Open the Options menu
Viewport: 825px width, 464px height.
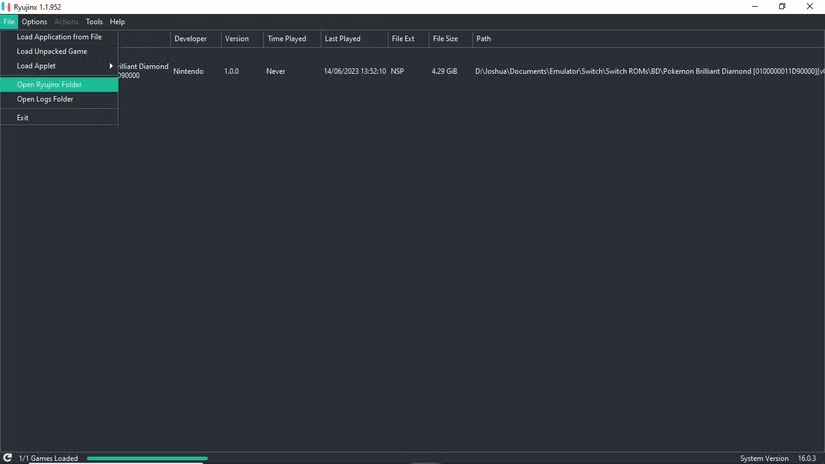[x=34, y=22]
